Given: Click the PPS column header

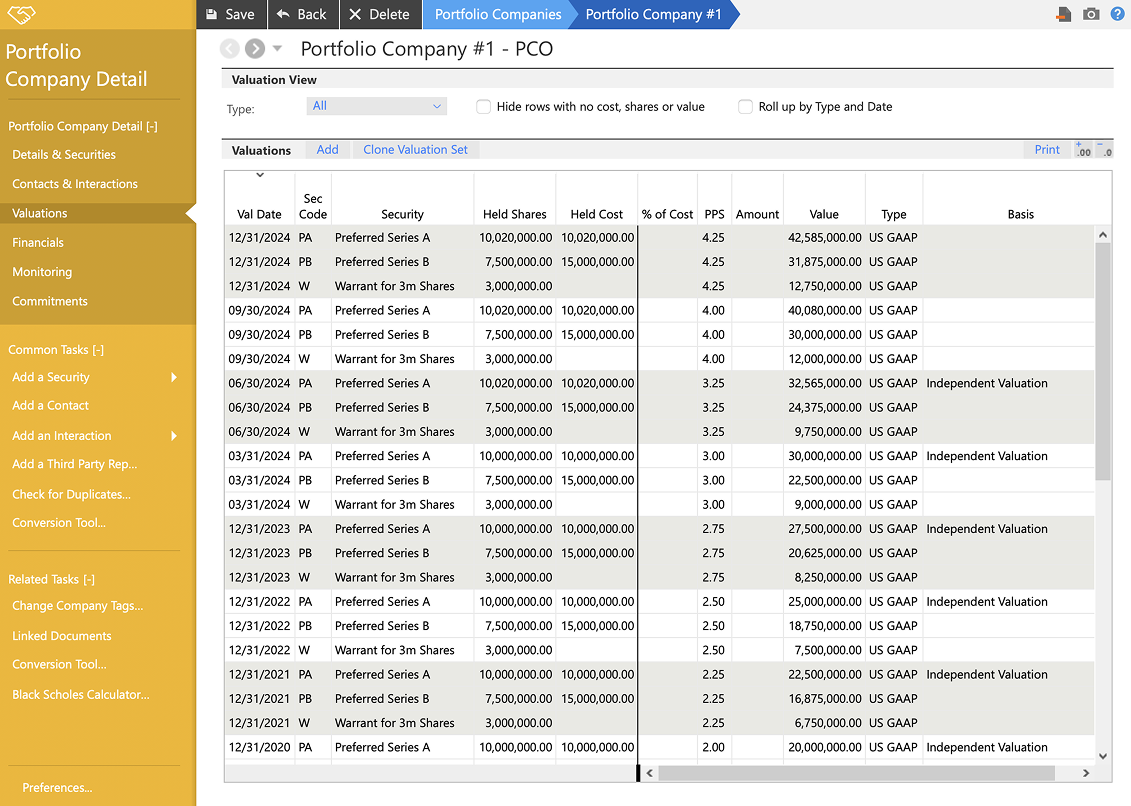Looking at the screenshot, I should point(714,214).
